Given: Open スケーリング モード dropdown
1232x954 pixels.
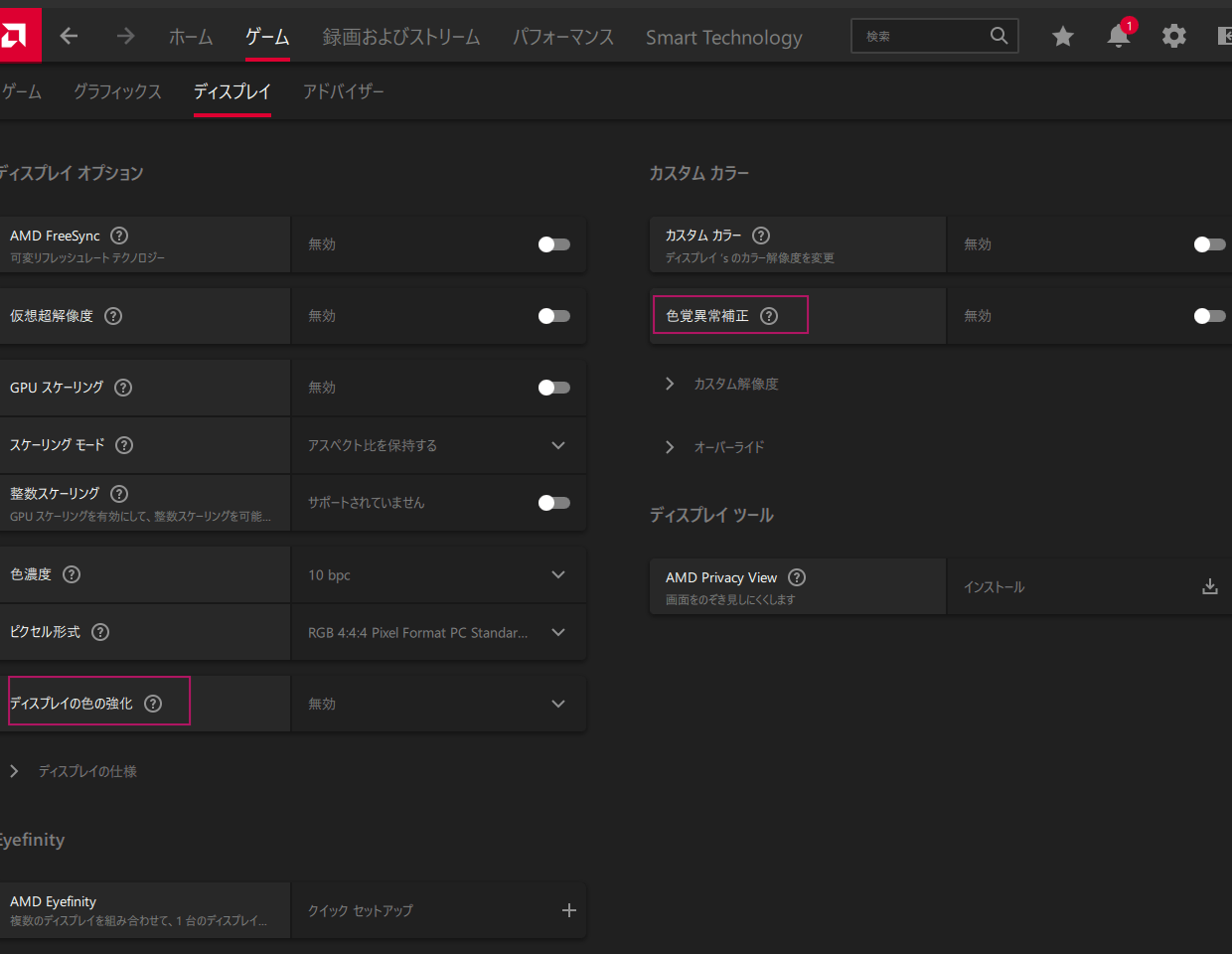Looking at the screenshot, I should click(x=438, y=445).
